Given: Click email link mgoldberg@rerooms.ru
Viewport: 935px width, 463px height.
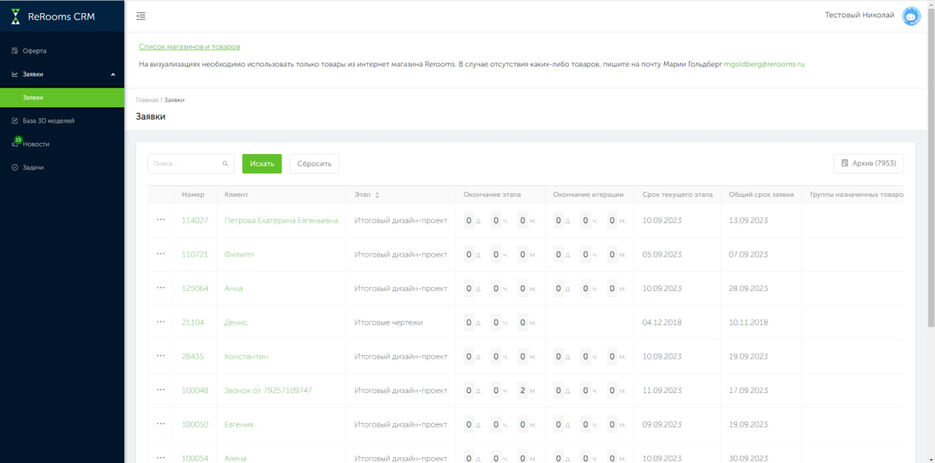Looking at the screenshot, I should (764, 63).
